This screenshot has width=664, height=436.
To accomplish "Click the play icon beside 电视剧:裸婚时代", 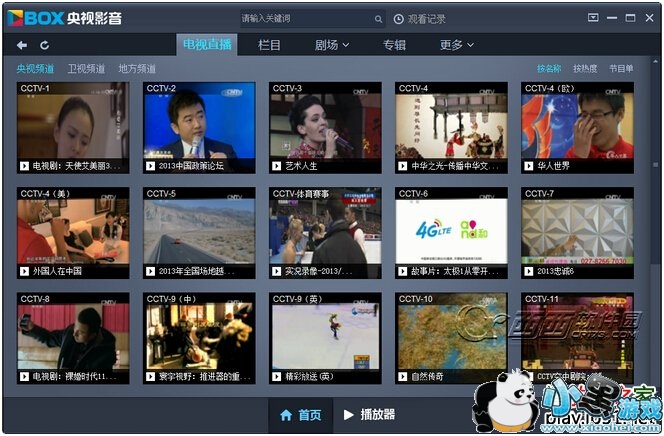I will coord(25,376).
